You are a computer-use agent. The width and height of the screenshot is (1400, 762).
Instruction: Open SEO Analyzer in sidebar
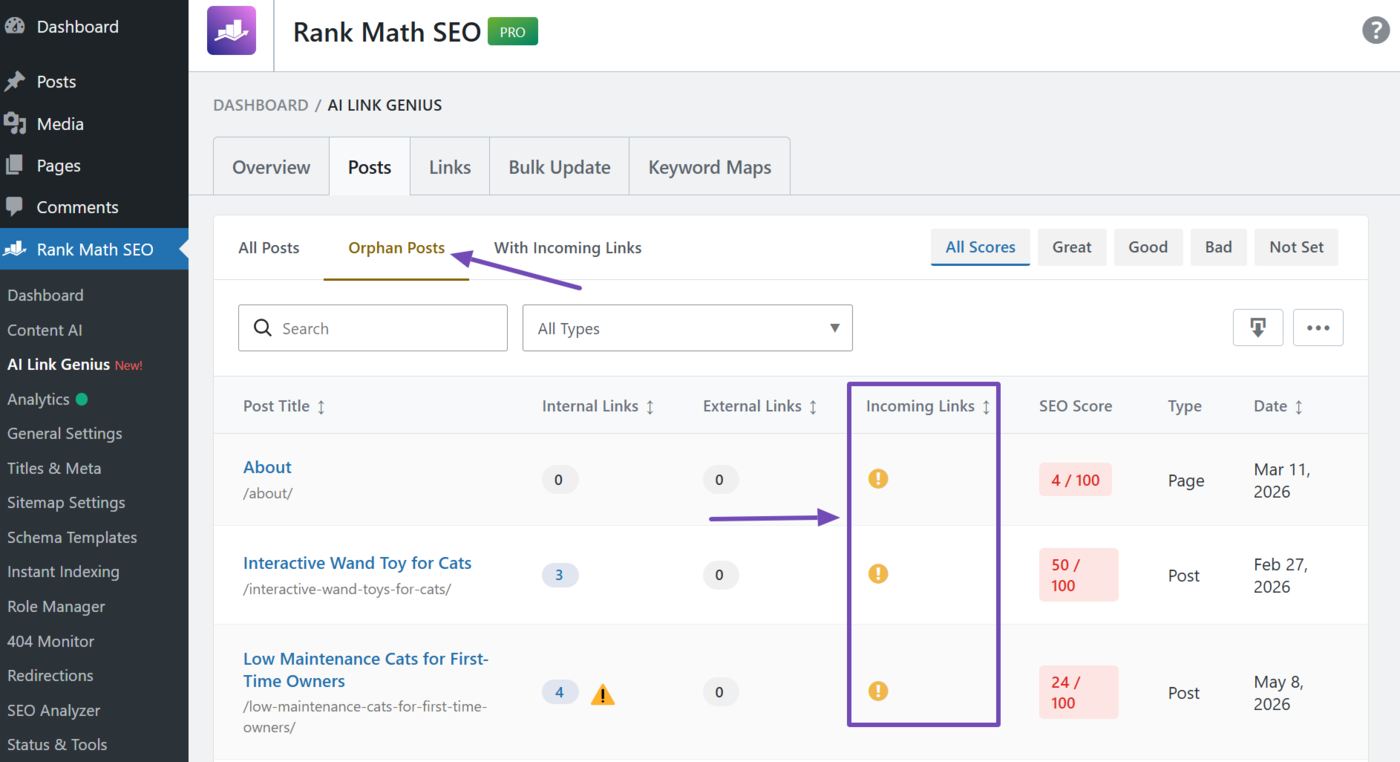[x=54, y=710]
